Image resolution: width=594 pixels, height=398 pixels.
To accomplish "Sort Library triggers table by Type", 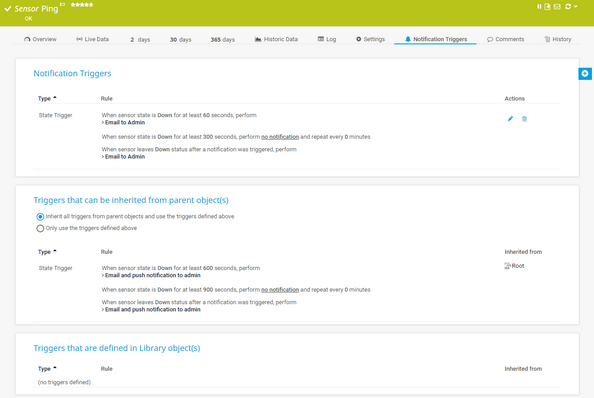I will (x=47, y=369).
